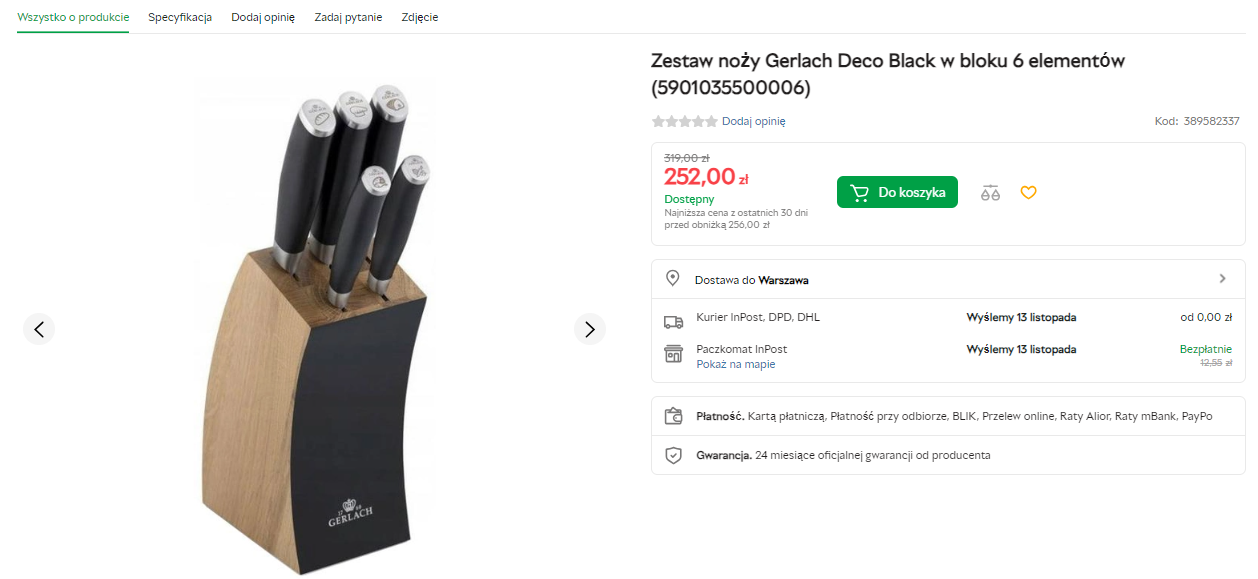
Task: Click the five-star rating row
Action: (x=685, y=121)
